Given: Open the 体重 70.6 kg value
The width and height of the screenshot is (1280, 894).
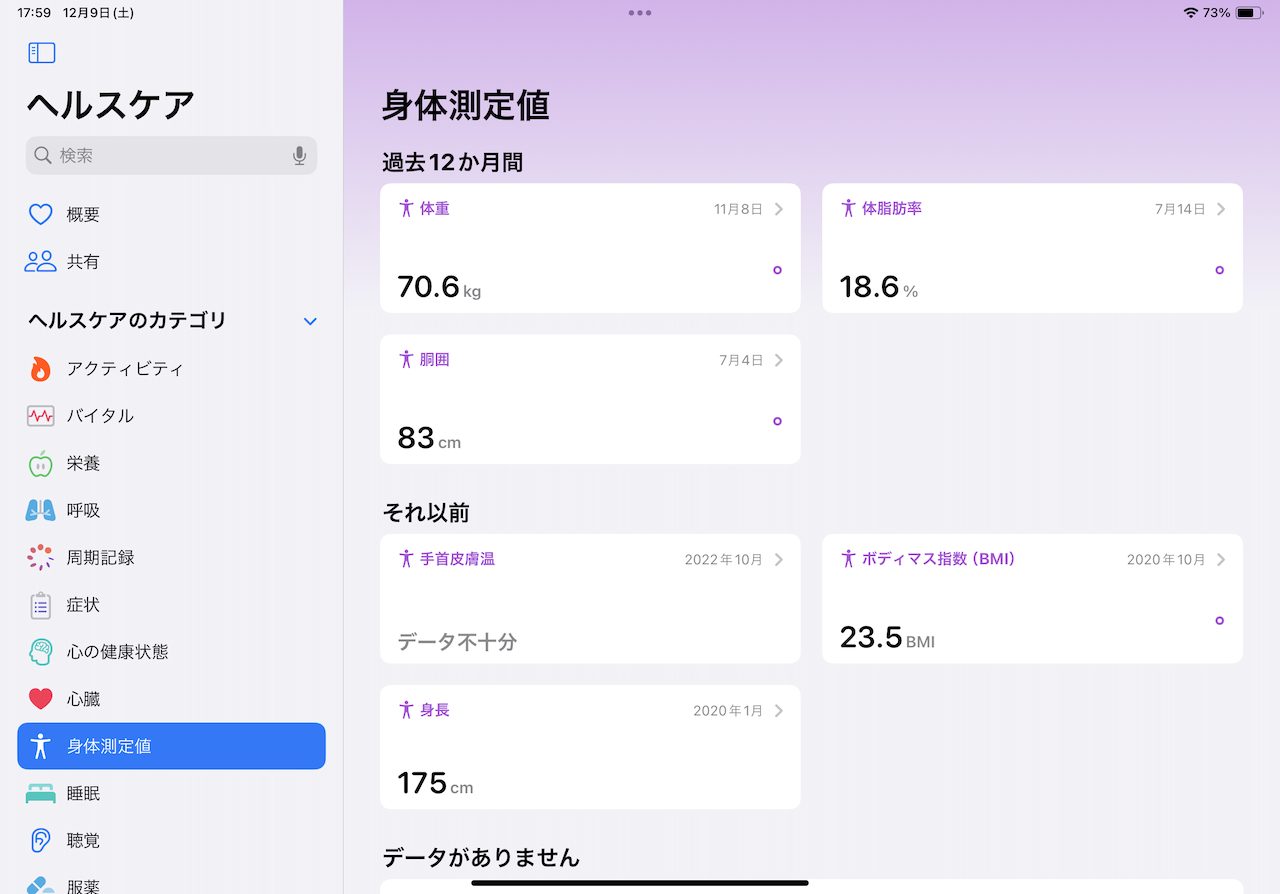Looking at the screenshot, I should click(439, 287).
